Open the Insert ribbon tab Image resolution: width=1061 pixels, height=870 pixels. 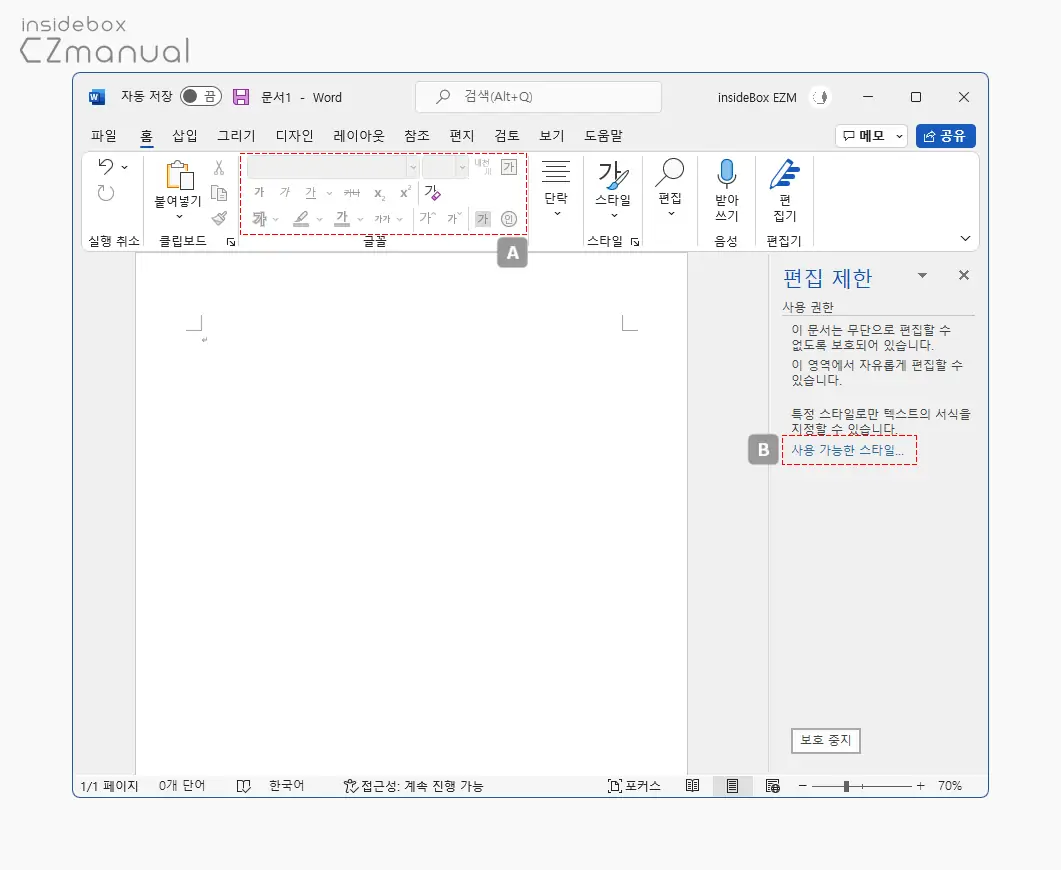tap(184, 136)
